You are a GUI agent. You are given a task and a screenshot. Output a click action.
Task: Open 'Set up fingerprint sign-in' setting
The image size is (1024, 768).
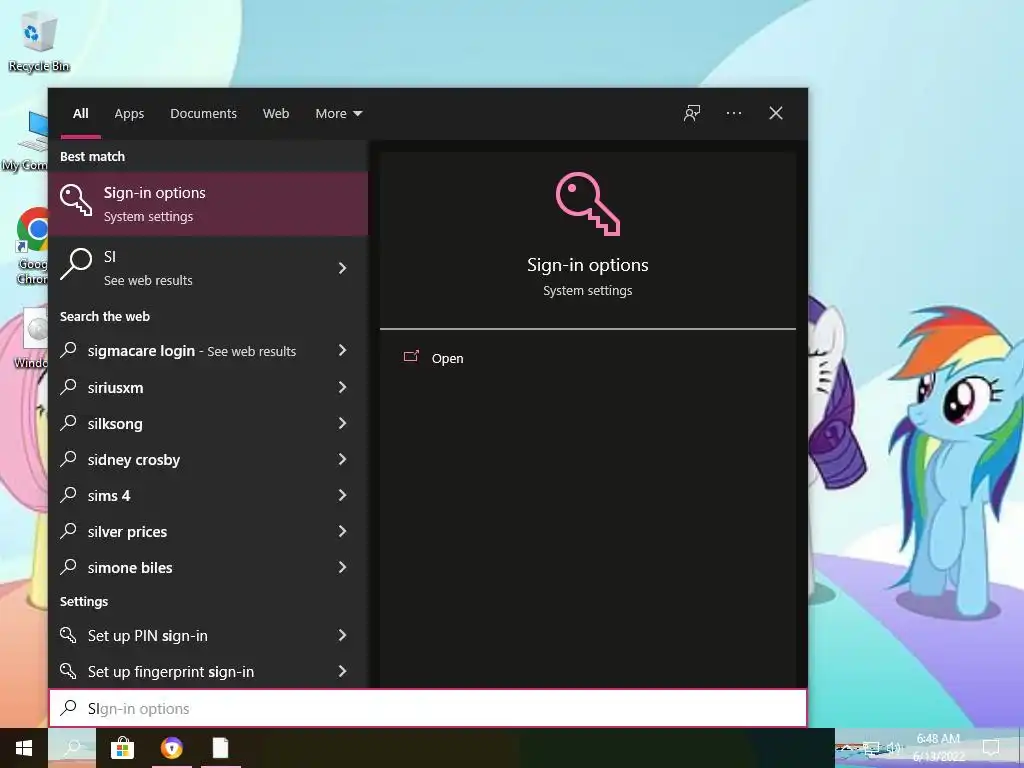(x=208, y=671)
